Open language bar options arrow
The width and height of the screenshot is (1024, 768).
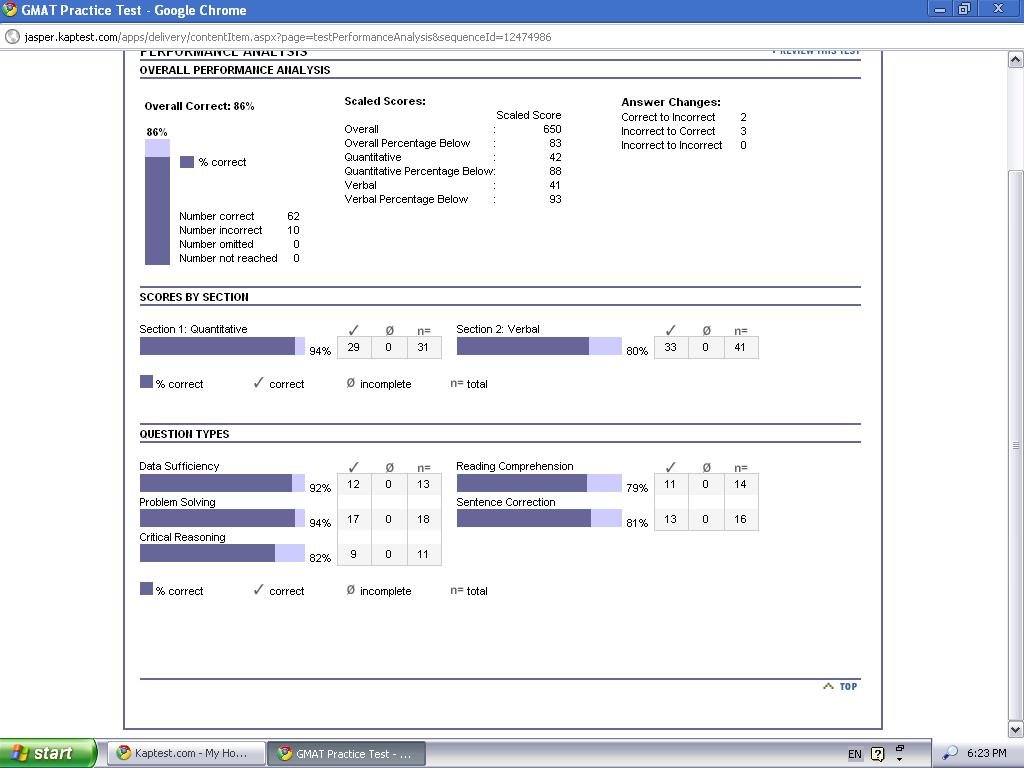pos(899,753)
